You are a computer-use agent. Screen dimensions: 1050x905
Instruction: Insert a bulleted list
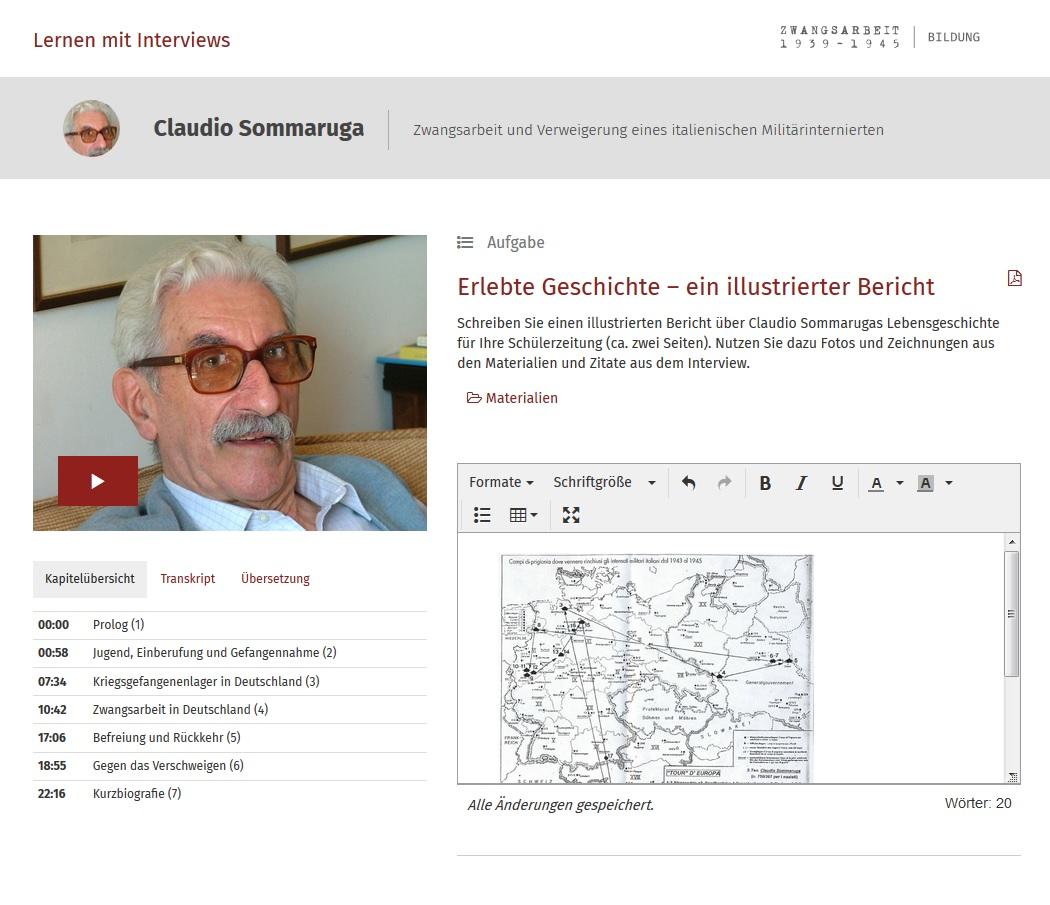482,514
